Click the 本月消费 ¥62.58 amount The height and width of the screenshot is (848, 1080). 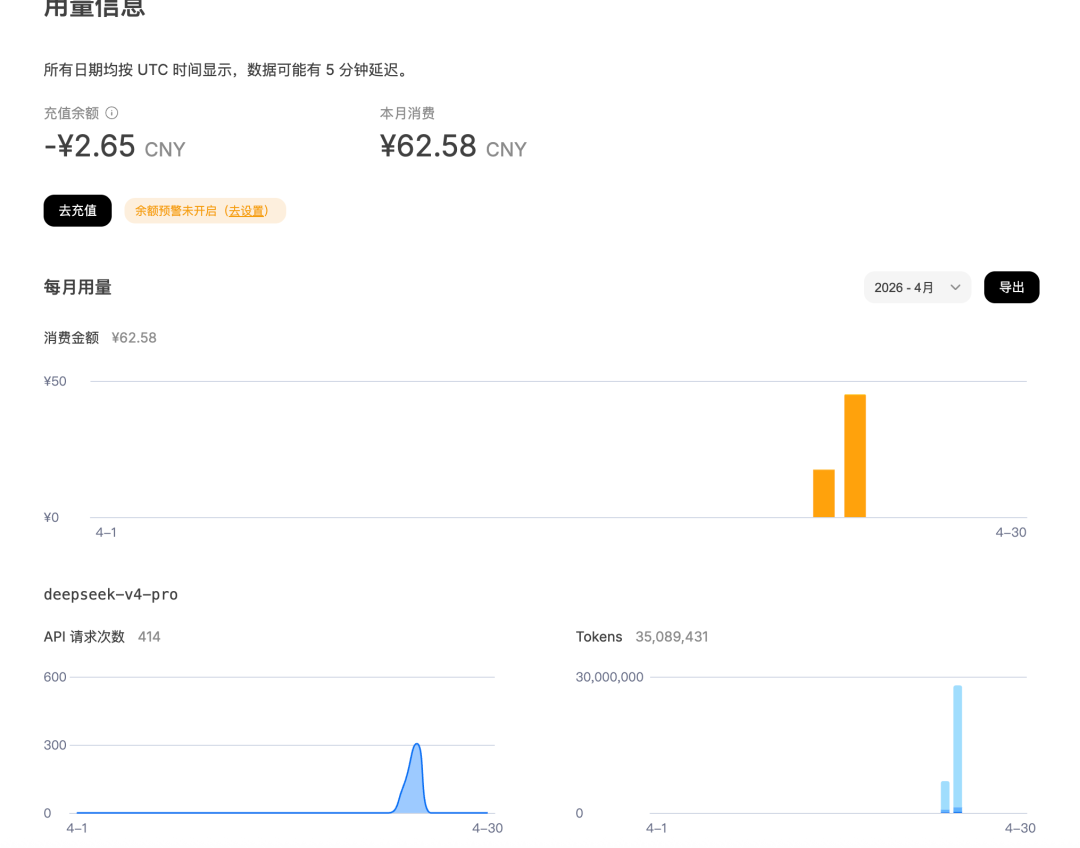click(428, 145)
